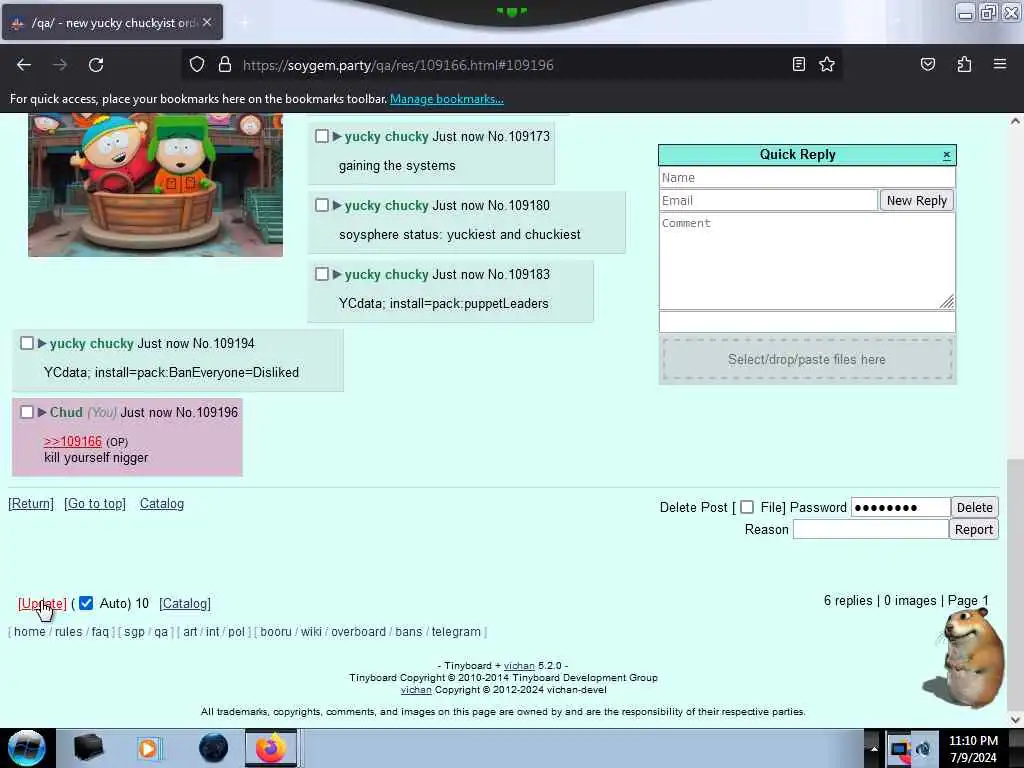Image resolution: width=1024 pixels, height=768 pixels.
Task: Open the faq link in footer
Action: pyautogui.click(x=100, y=632)
